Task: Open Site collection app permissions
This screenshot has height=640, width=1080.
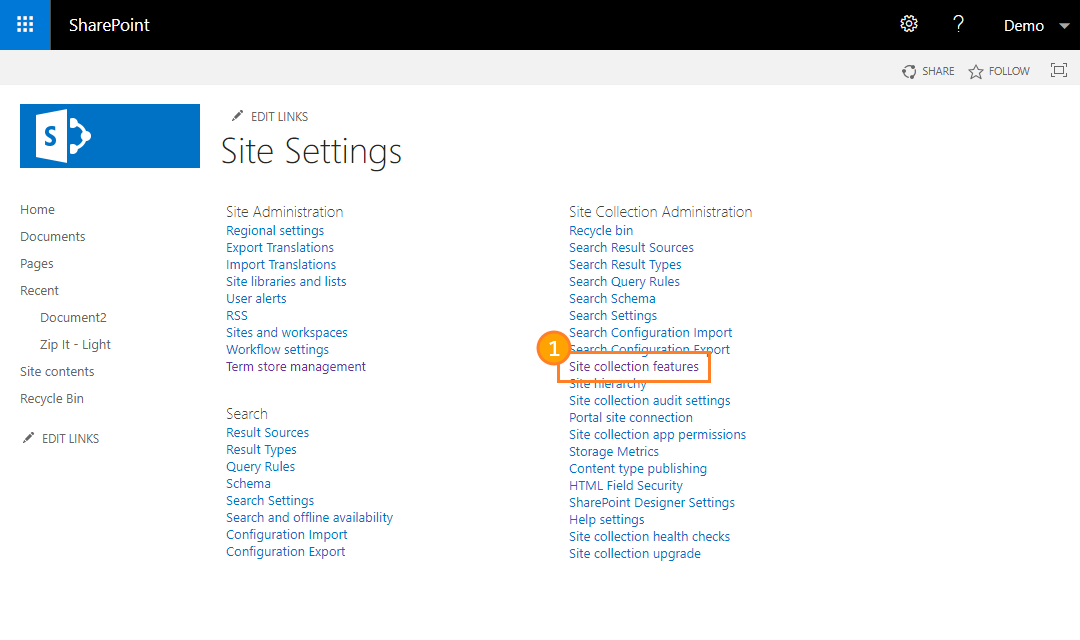Action: 657,435
